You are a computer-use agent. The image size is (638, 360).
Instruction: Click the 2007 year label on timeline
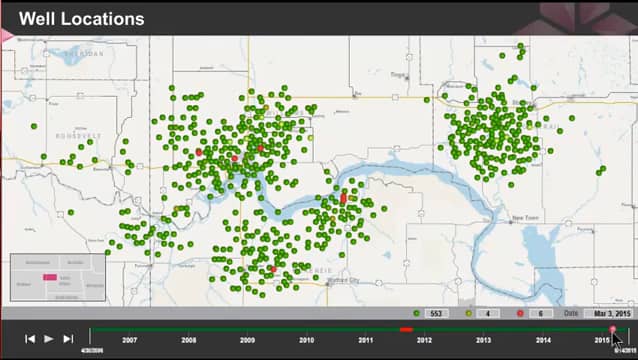pyautogui.click(x=129, y=340)
